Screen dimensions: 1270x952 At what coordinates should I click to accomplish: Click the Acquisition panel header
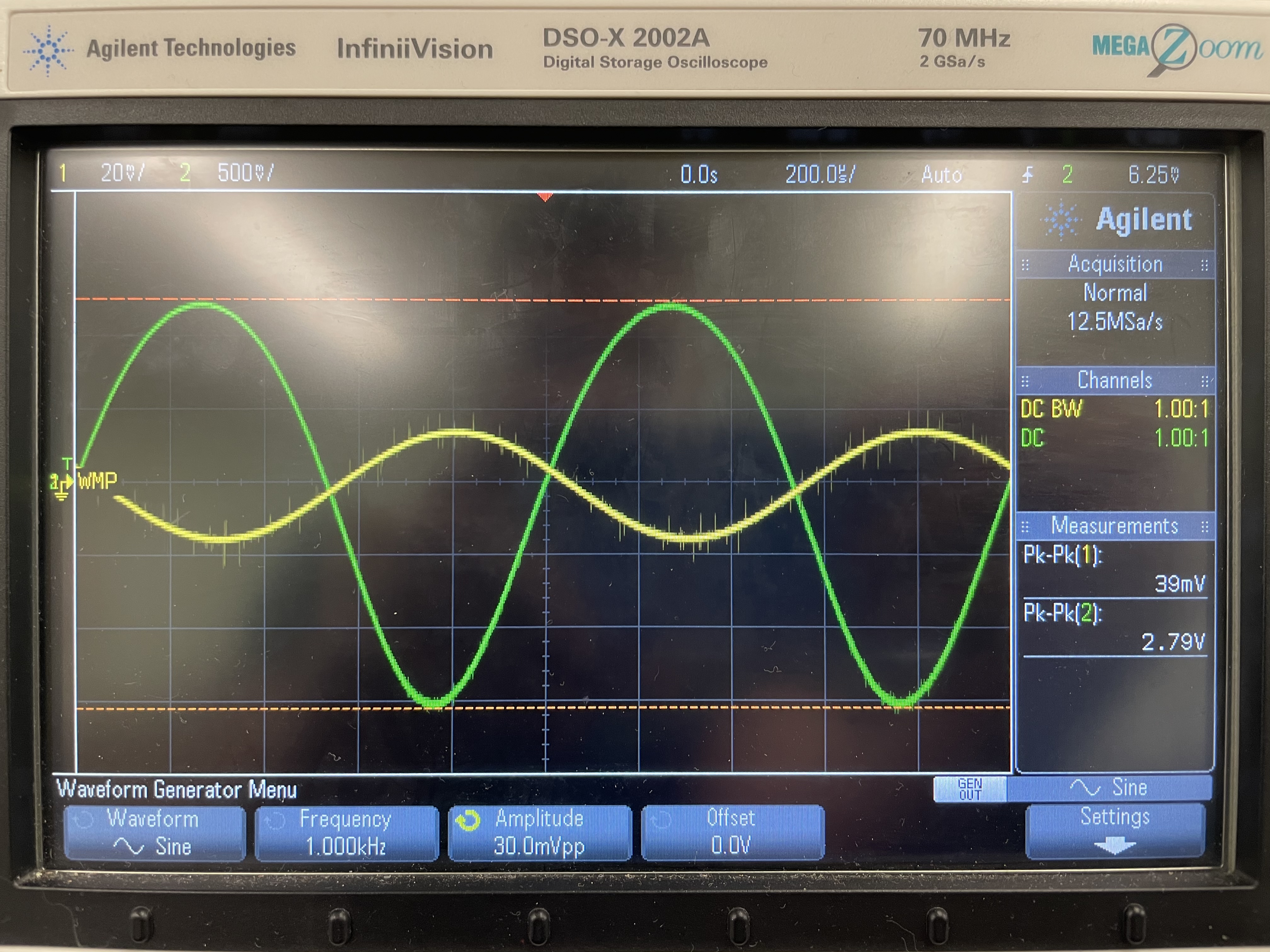(1115, 264)
